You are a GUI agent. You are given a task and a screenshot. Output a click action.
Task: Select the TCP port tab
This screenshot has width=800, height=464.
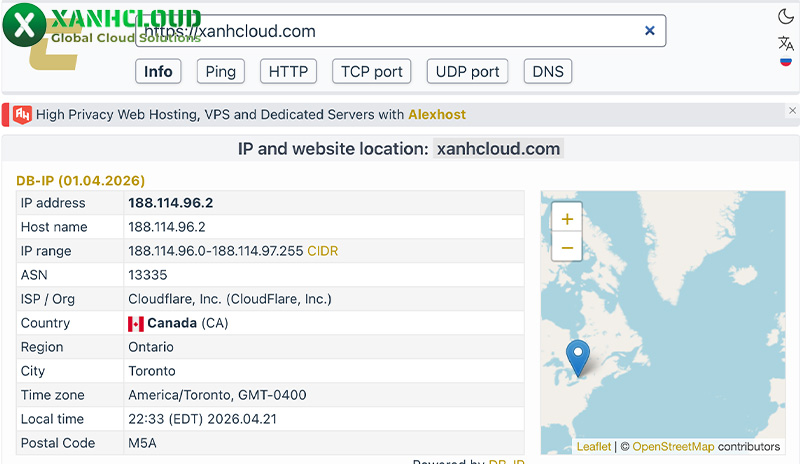pyautogui.click(x=371, y=71)
